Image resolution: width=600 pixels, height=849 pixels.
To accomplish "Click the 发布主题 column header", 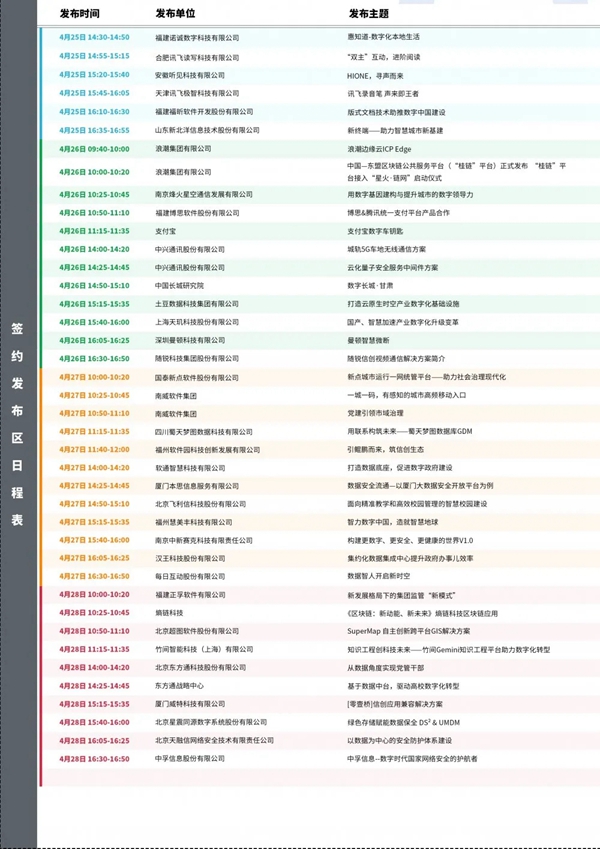I will tap(368, 14).
